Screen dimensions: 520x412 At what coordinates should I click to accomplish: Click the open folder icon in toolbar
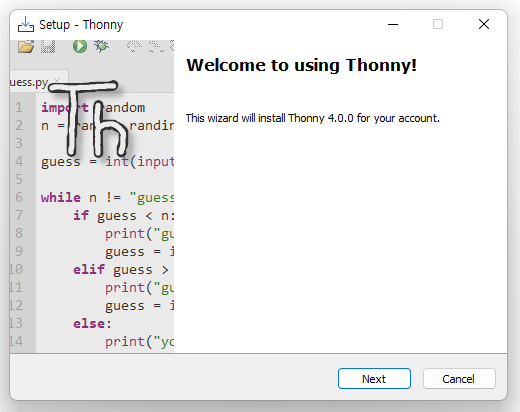pyautogui.click(x=26, y=46)
